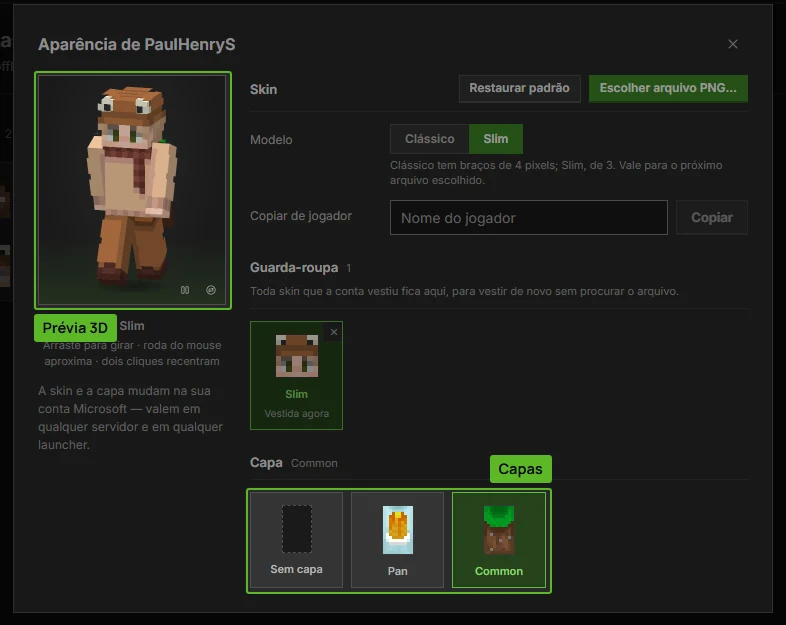Click the 'Vestida agora' status text
This screenshot has height=625, width=786.
point(297,413)
